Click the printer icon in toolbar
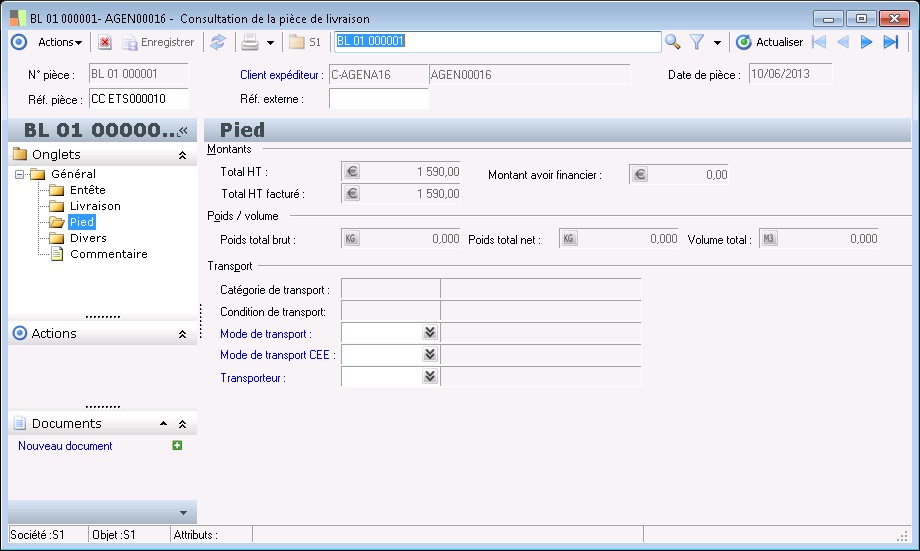Screen dimensions: 920x551 (250, 42)
